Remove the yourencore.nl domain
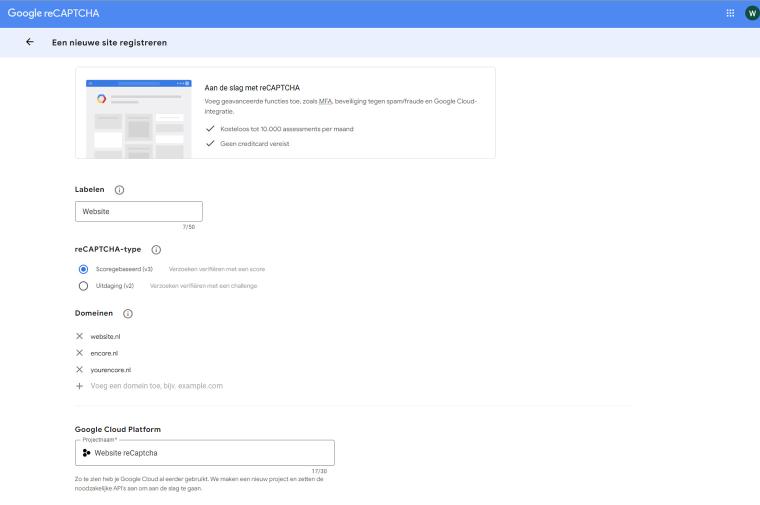The width and height of the screenshot is (760, 505). [x=80, y=369]
